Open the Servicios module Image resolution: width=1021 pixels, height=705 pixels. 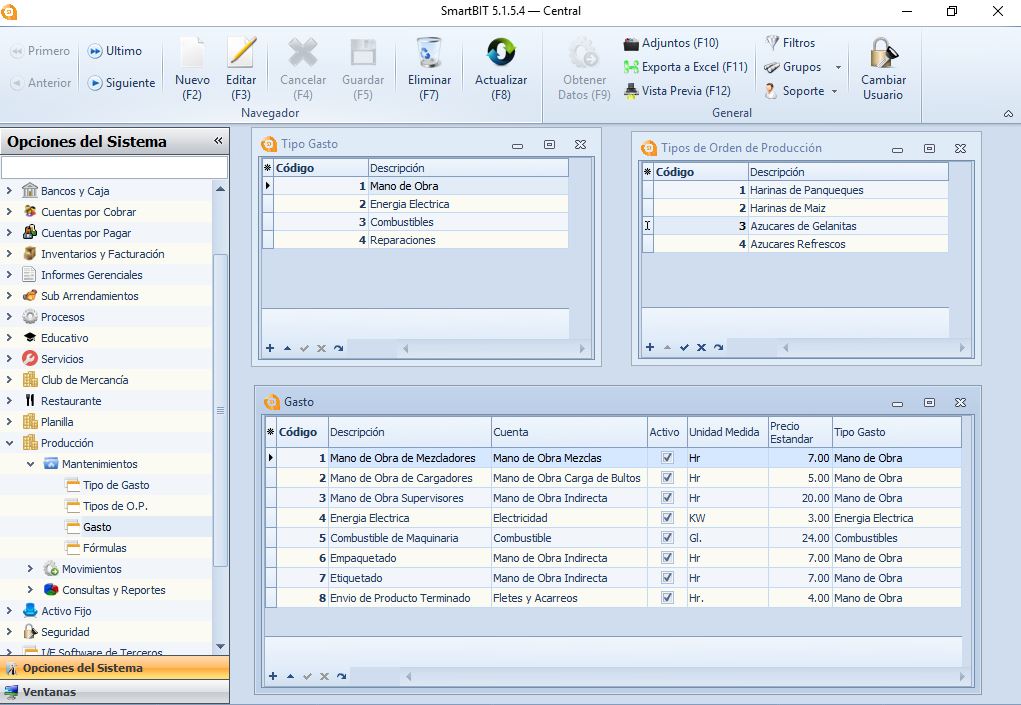(62, 359)
